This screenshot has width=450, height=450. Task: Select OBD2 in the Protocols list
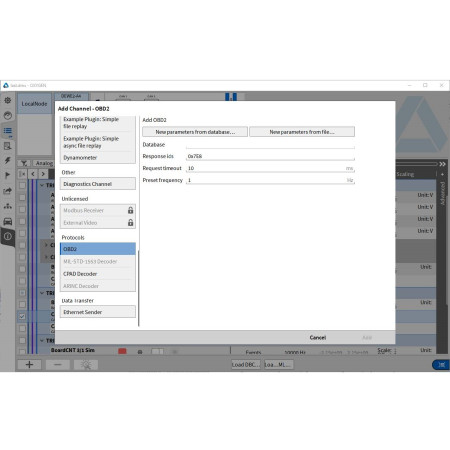click(x=98, y=249)
